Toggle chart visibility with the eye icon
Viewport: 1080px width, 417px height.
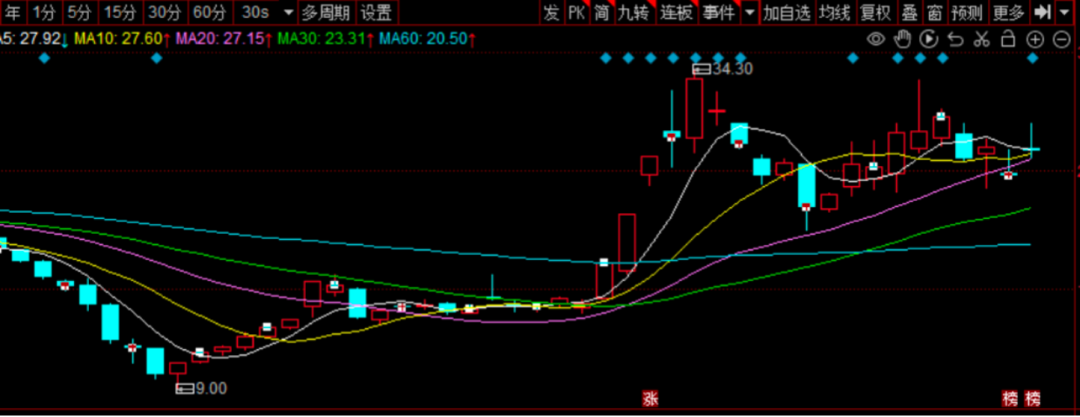point(875,39)
